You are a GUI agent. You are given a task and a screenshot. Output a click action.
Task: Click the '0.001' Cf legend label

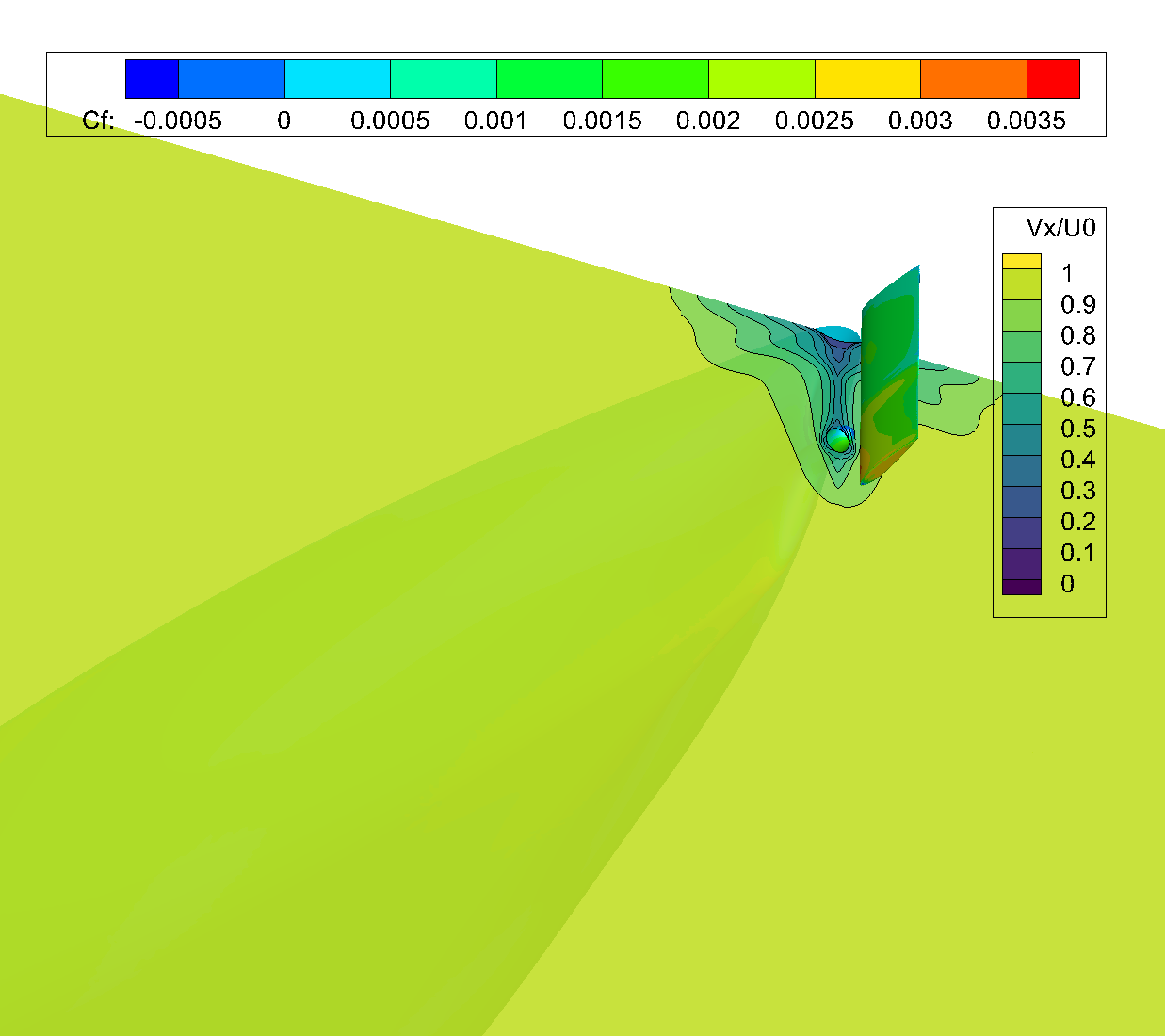(x=496, y=121)
